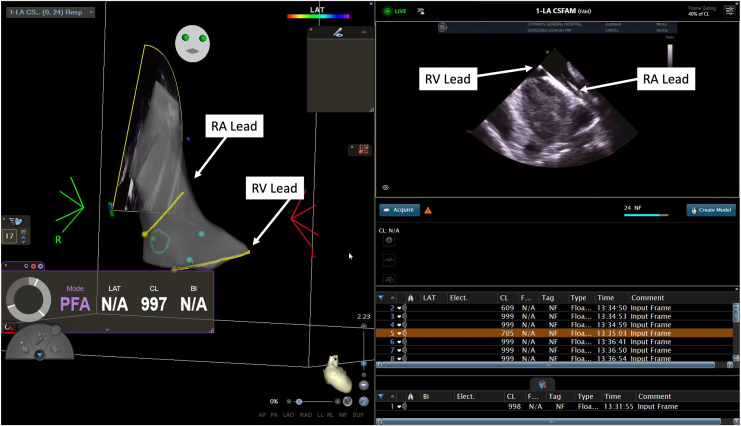Click the circular ablation progress ring
The width and height of the screenshot is (741, 426).
(x=28, y=300)
